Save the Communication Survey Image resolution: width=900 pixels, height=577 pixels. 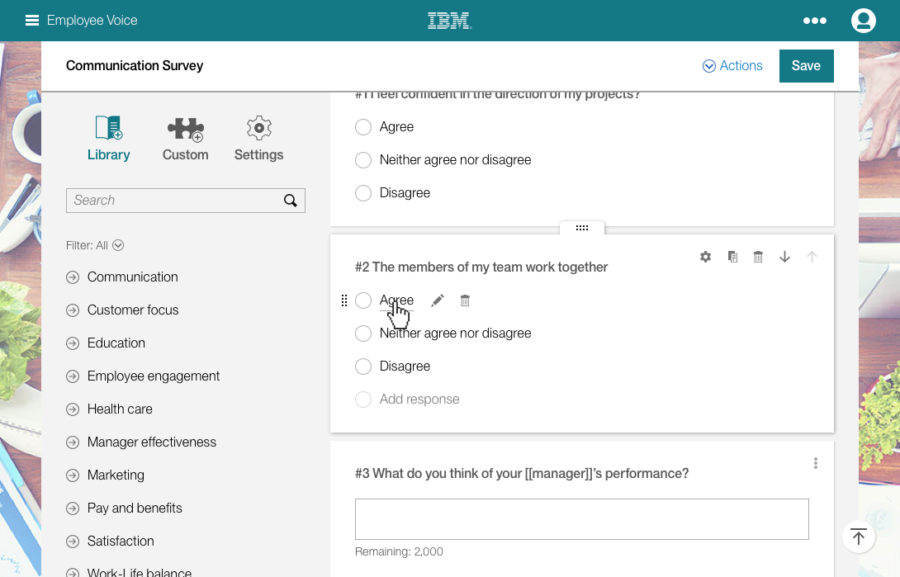805,66
